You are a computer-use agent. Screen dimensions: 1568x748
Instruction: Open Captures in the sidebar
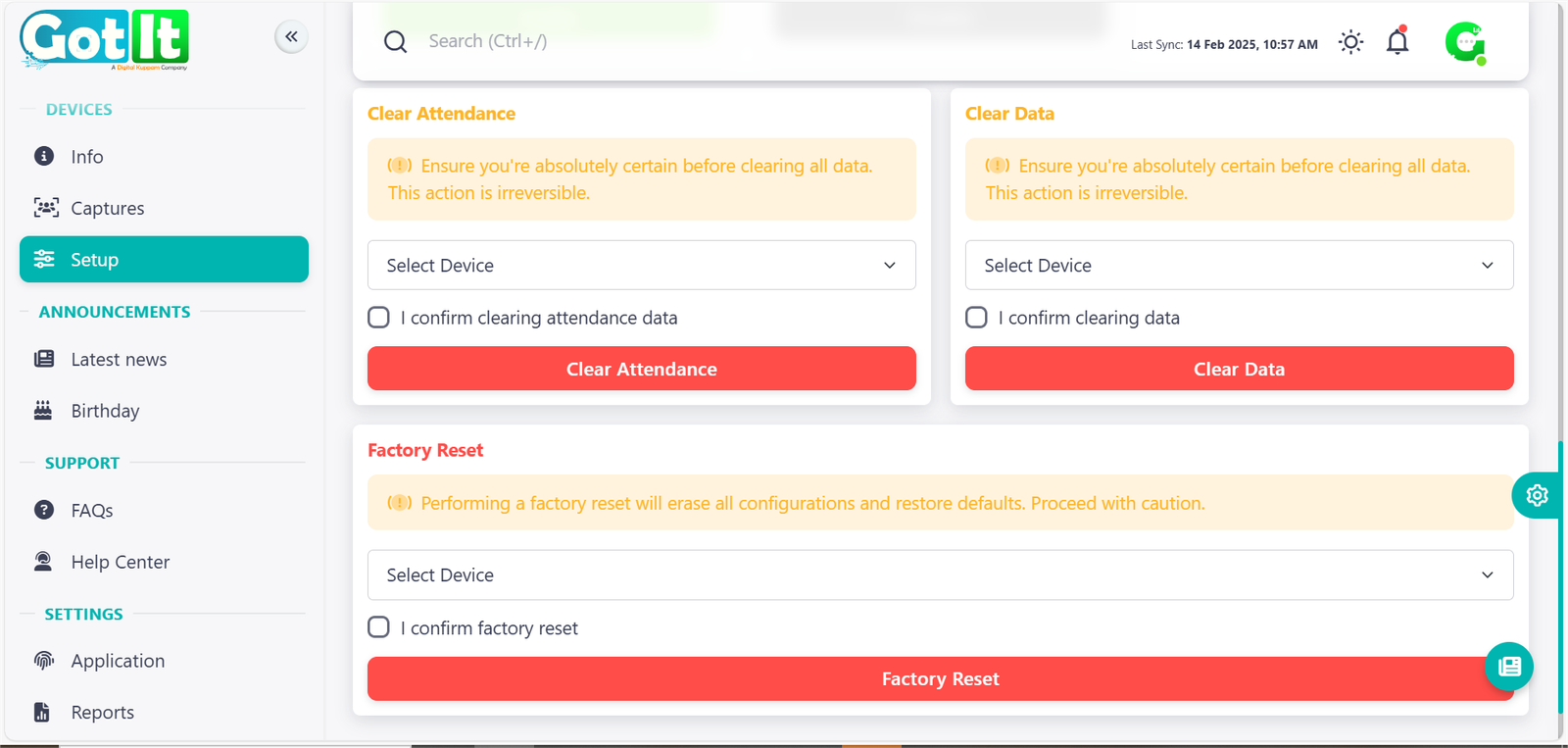click(x=107, y=209)
